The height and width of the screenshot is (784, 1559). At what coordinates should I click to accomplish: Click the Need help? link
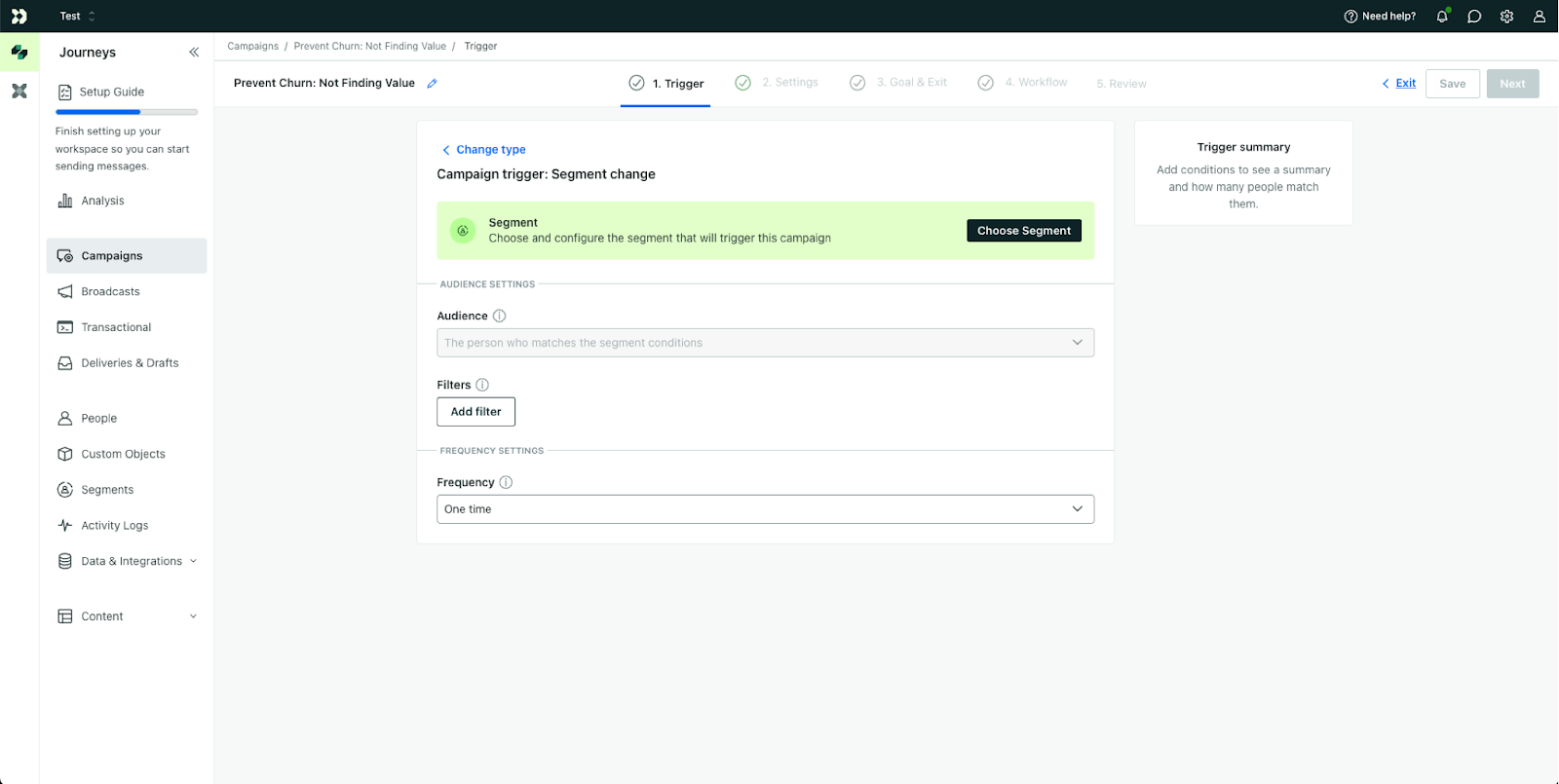coord(1381,17)
